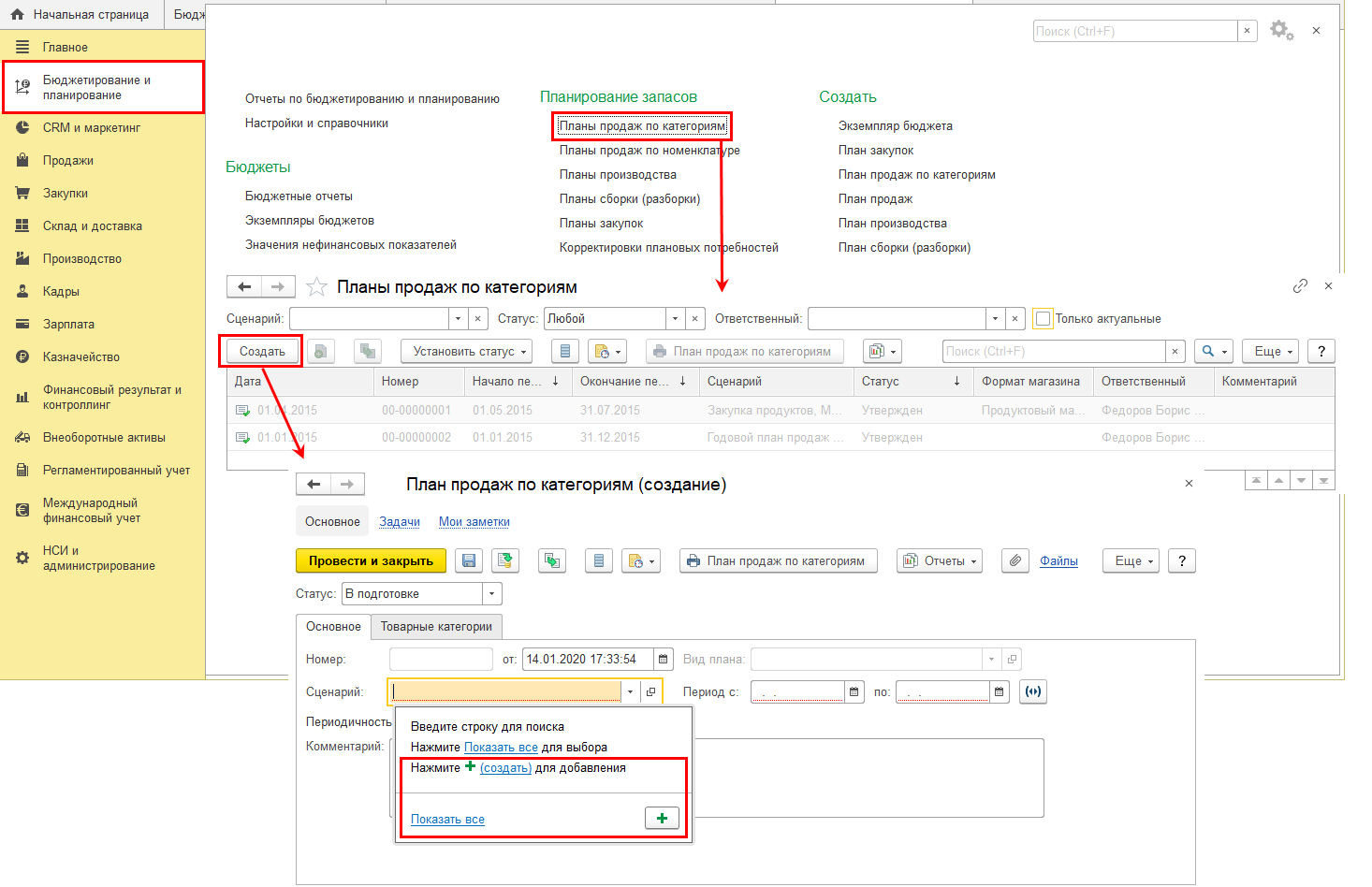This screenshot has height=887, width=1372.
Task: Open document movements icon in creation form
Action: [x=599, y=560]
